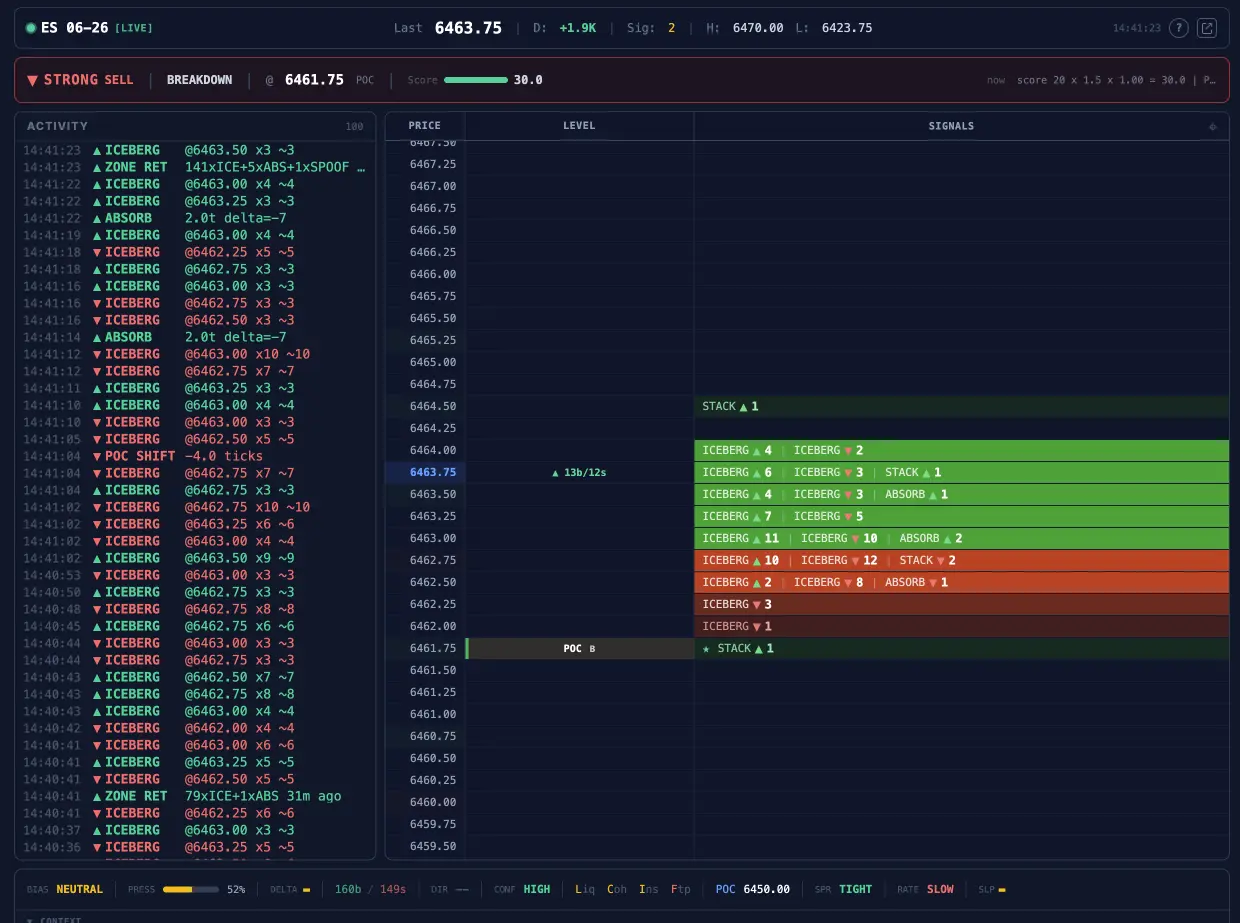
Task: Toggle the NEUTRAL bias indicator
Action: point(79,889)
